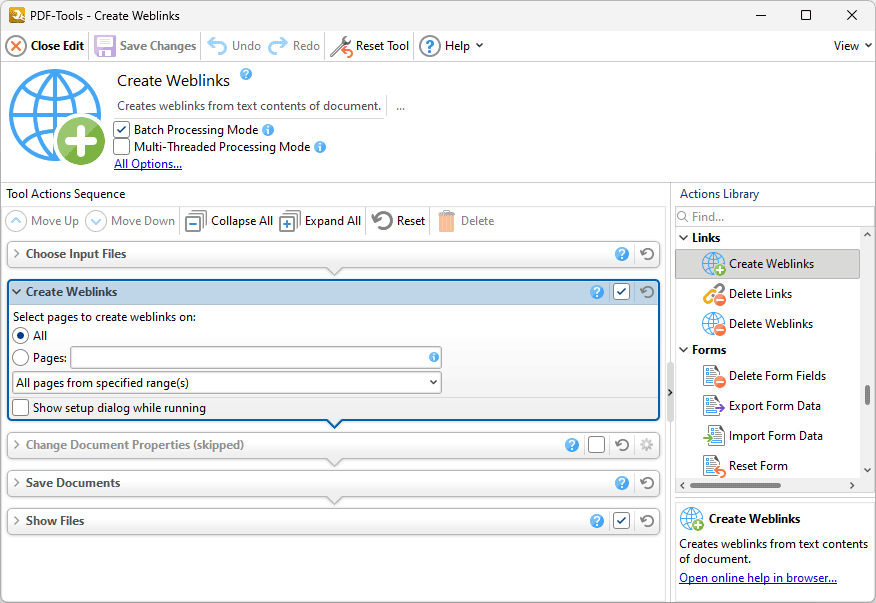The width and height of the screenshot is (876, 603).
Task: Click the Save Changes toolbar button
Action: coord(145,46)
